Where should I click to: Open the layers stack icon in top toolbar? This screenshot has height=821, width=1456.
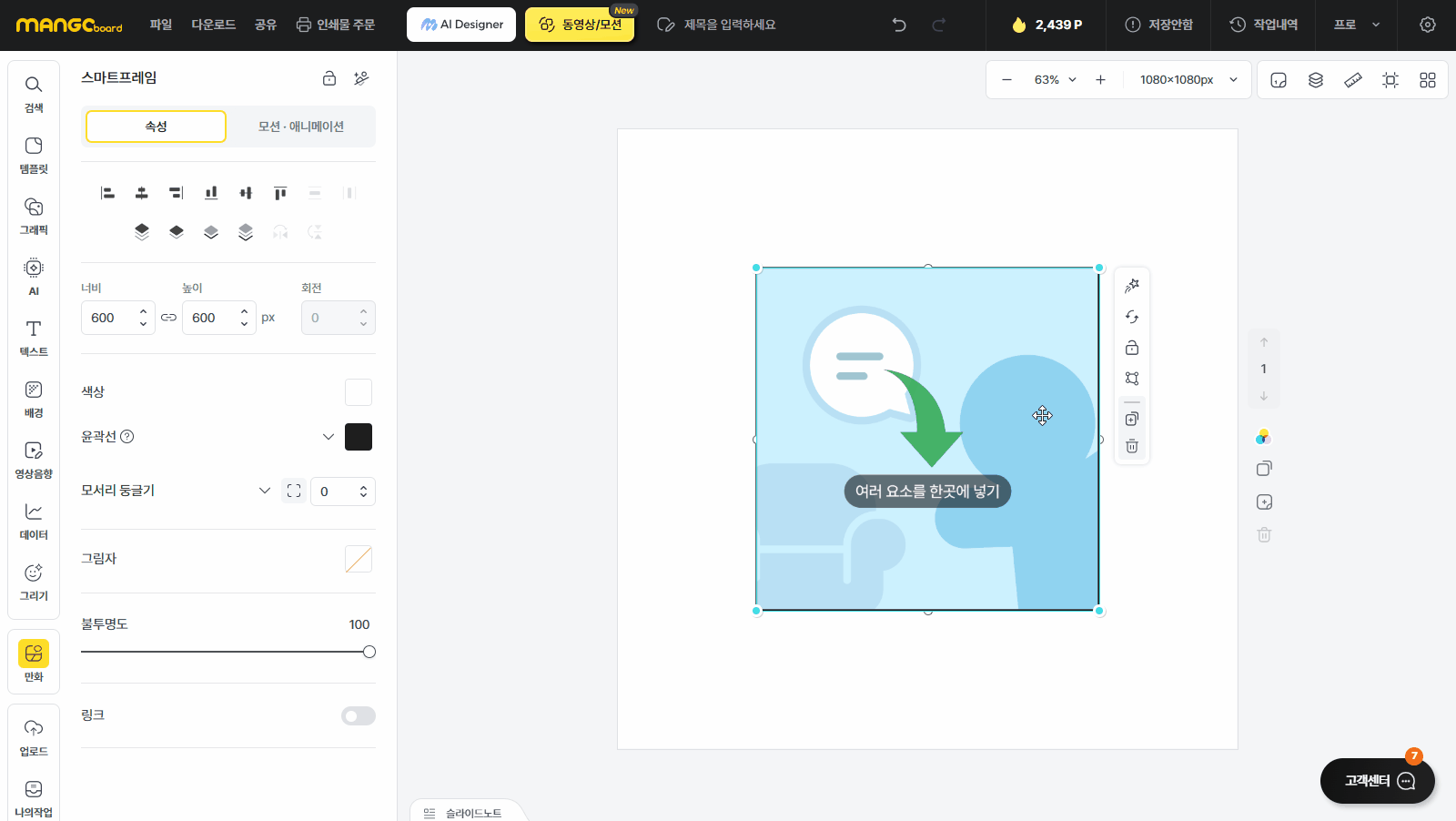[x=1316, y=80]
